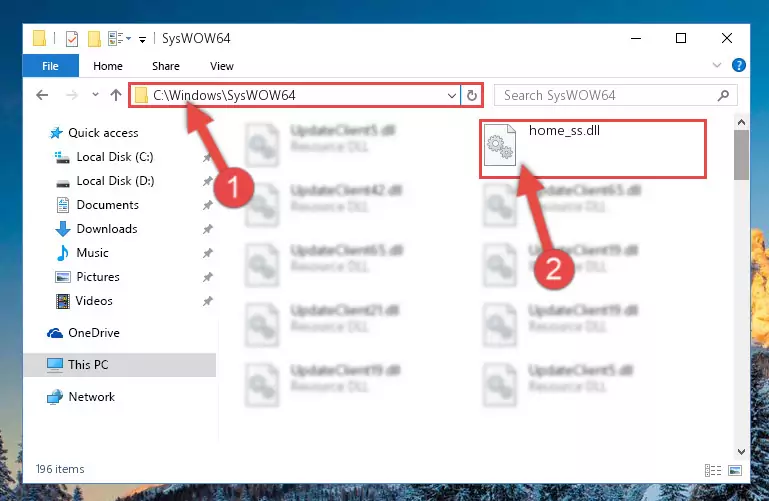Click the home_ss.dll gear file icon
The image size is (769, 501).
click(500, 145)
